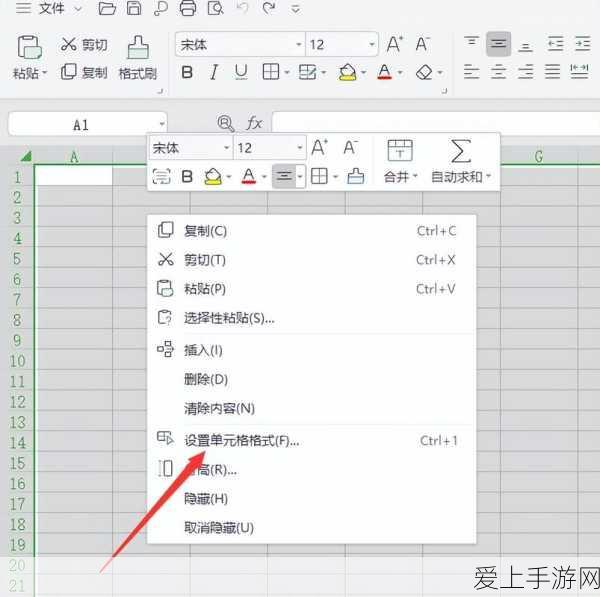The width and height of the screenshot is (600, 597).
Task: Select the 格式刷 format painter
Action: point(138,57)
